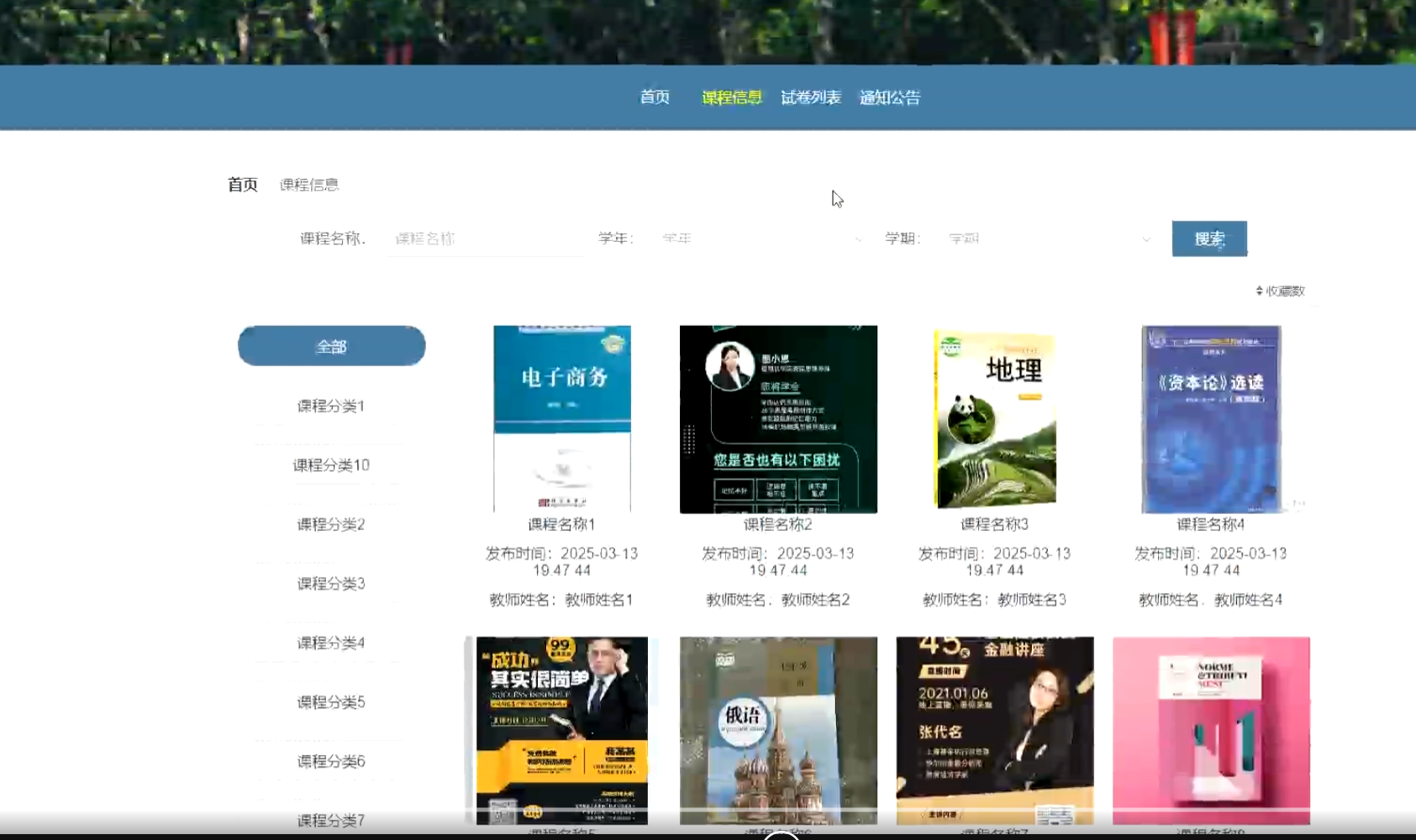Click the 搜索 button

pyautogui.click(x=1208, y=239)
